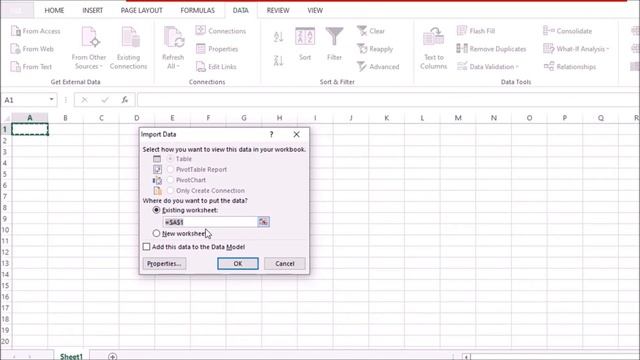
Task: Switch to the FORMULAS tab
Action: [x=198, y=11]
